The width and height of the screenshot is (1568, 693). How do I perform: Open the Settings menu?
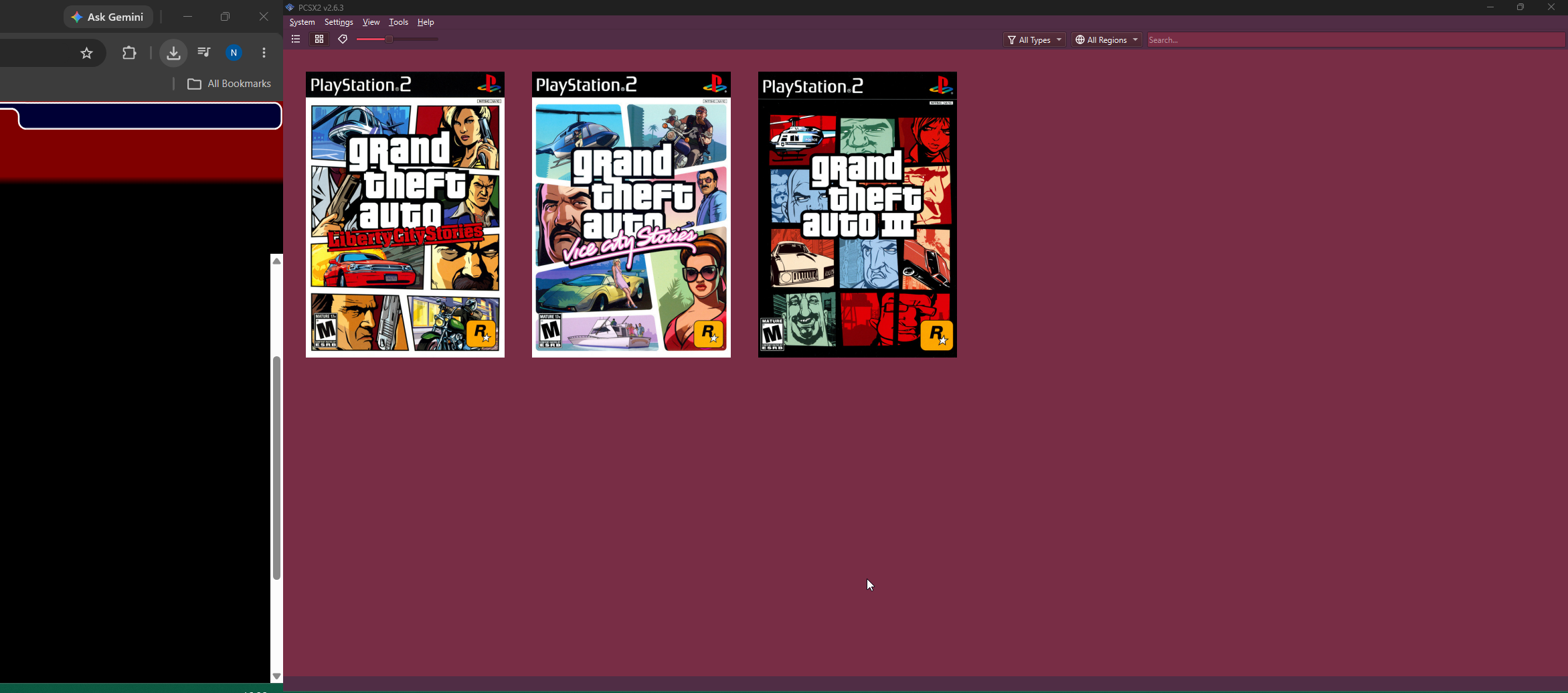339,22
